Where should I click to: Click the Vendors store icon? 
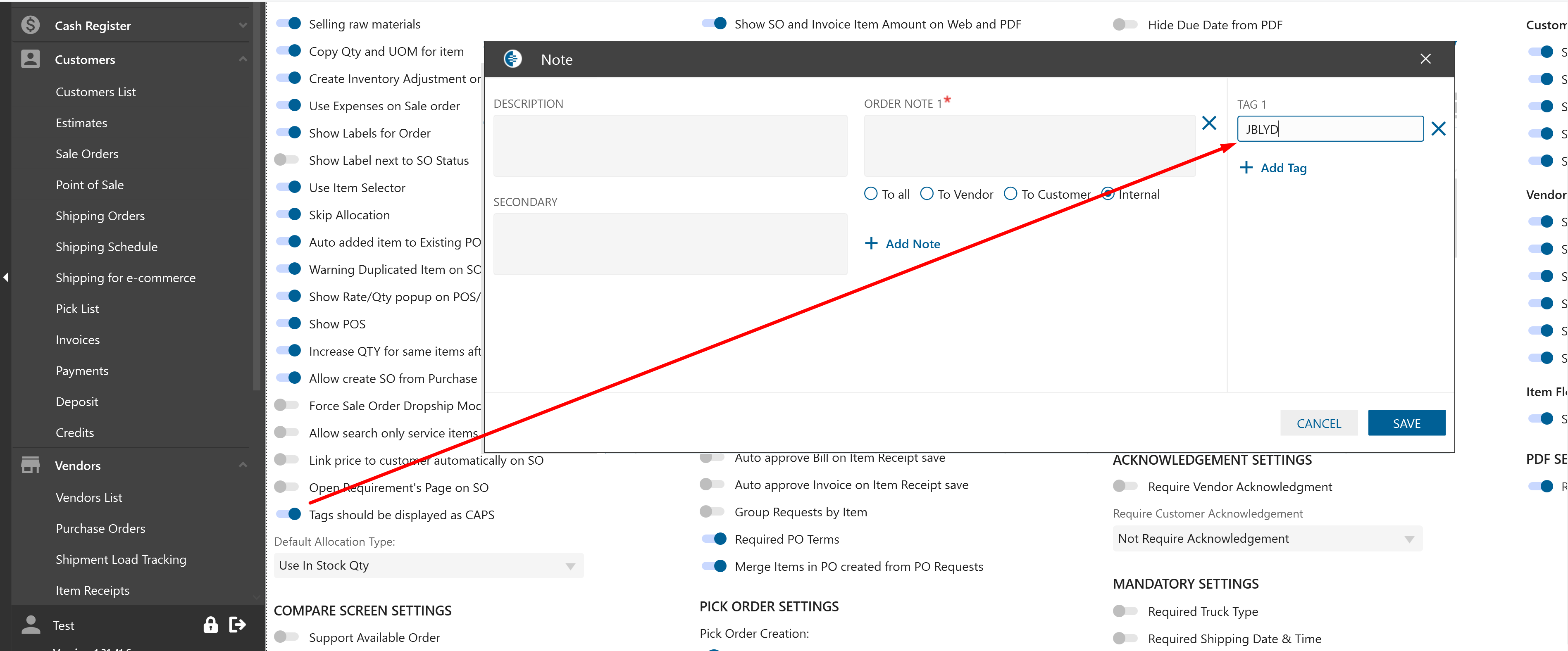(31, 465)
